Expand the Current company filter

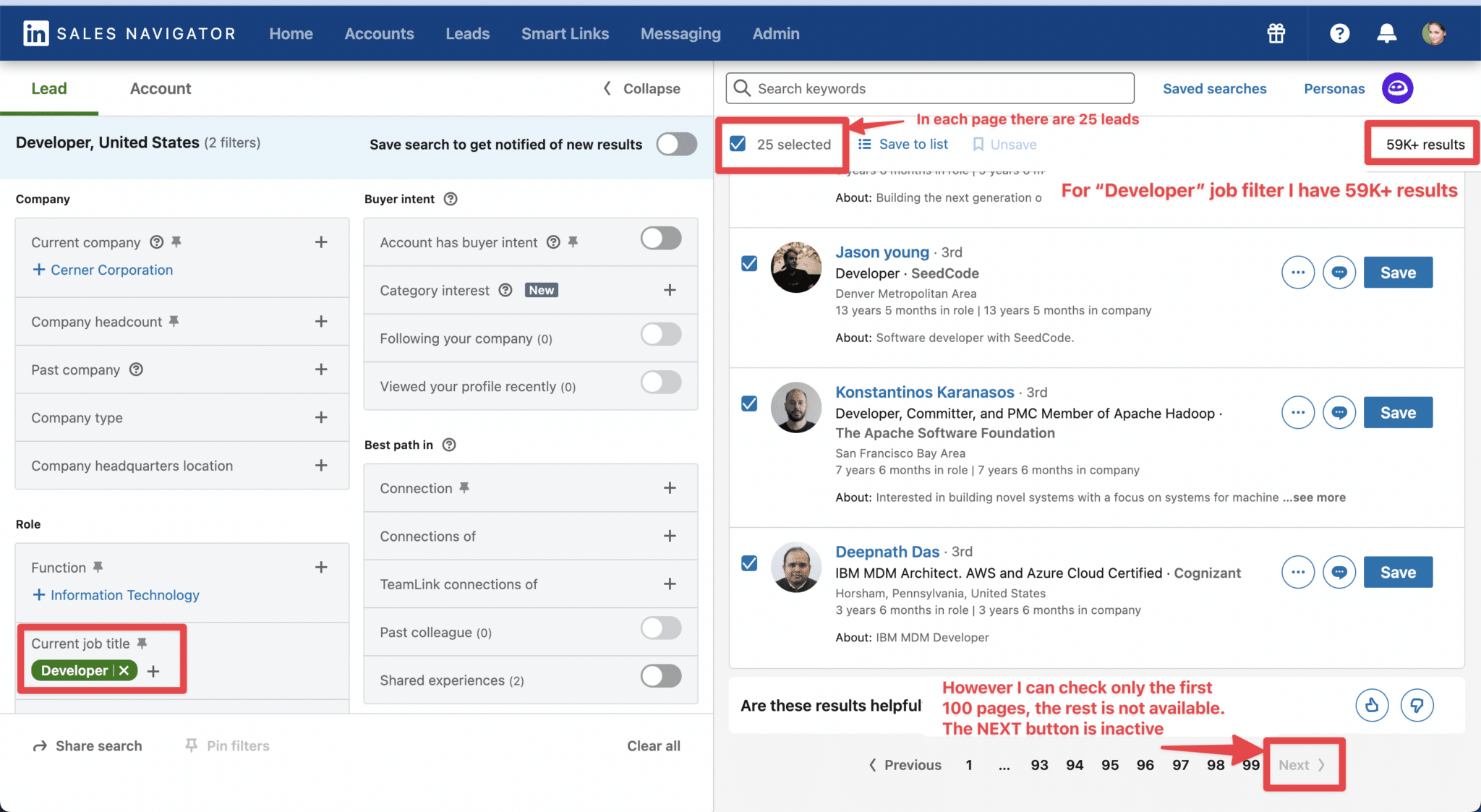[x=322, y=242]
